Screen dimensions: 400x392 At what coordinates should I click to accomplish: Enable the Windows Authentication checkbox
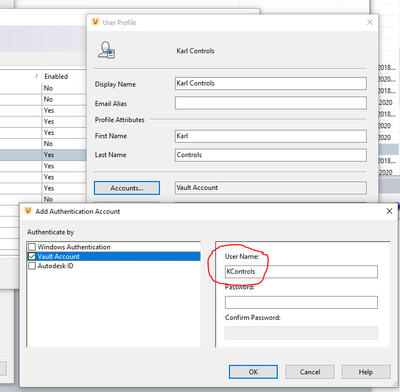pyautogui.click(x=32, y=247)
